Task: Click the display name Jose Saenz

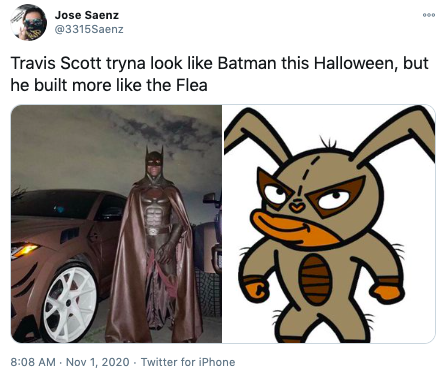Action: 87,15
